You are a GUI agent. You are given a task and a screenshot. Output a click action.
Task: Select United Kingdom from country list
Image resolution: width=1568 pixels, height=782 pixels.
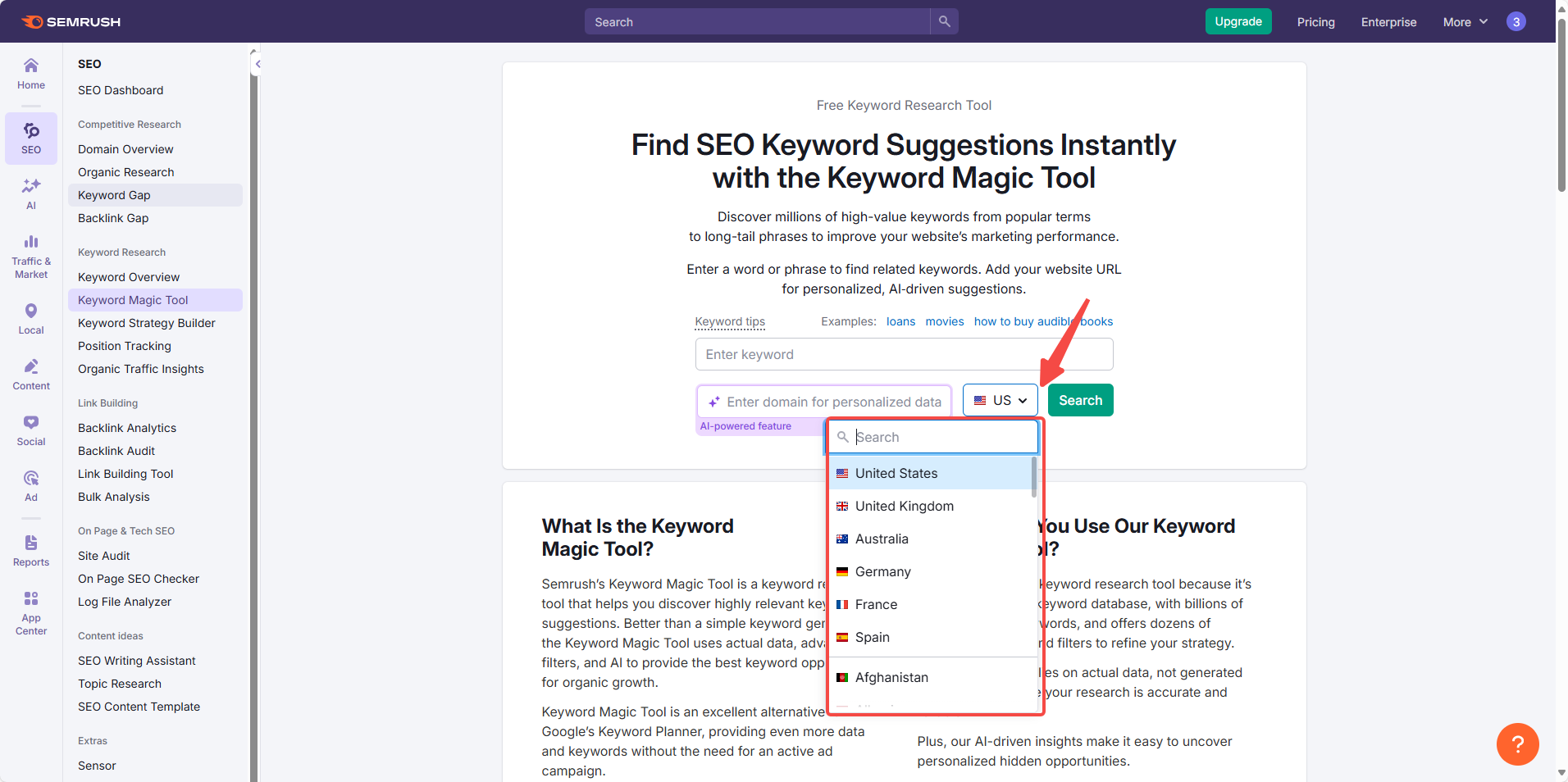pos(904,506)
